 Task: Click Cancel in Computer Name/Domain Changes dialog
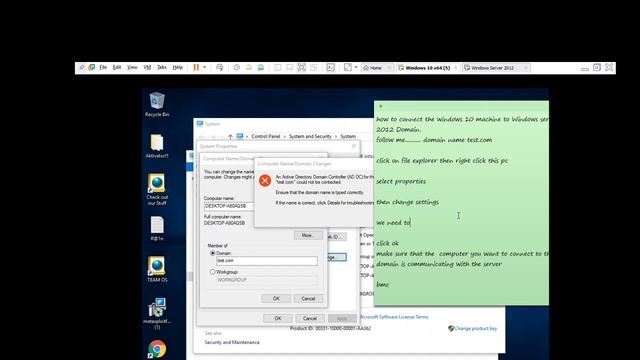(308, 299)
